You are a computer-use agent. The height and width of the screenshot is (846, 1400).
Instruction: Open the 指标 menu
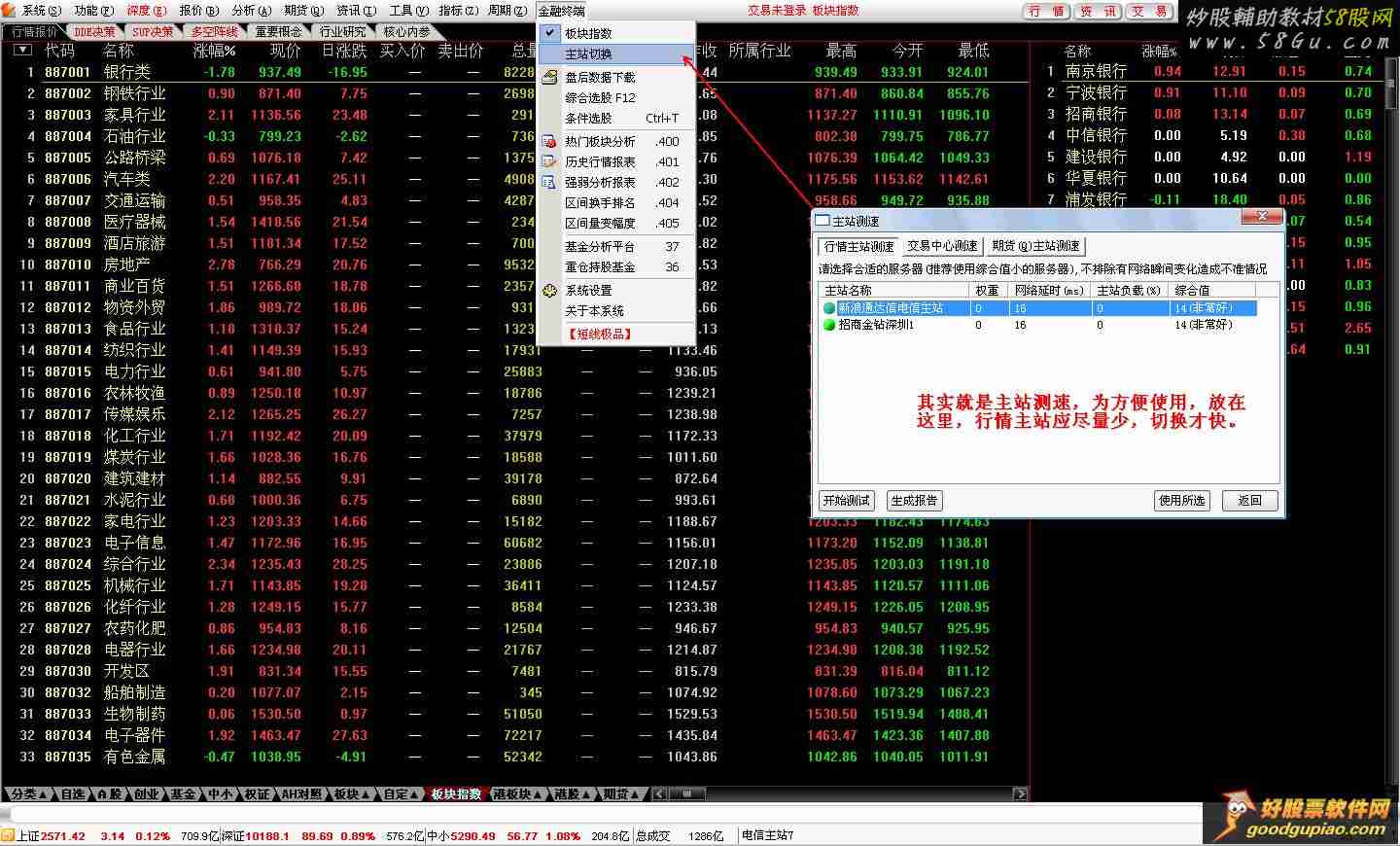[458, 11]
